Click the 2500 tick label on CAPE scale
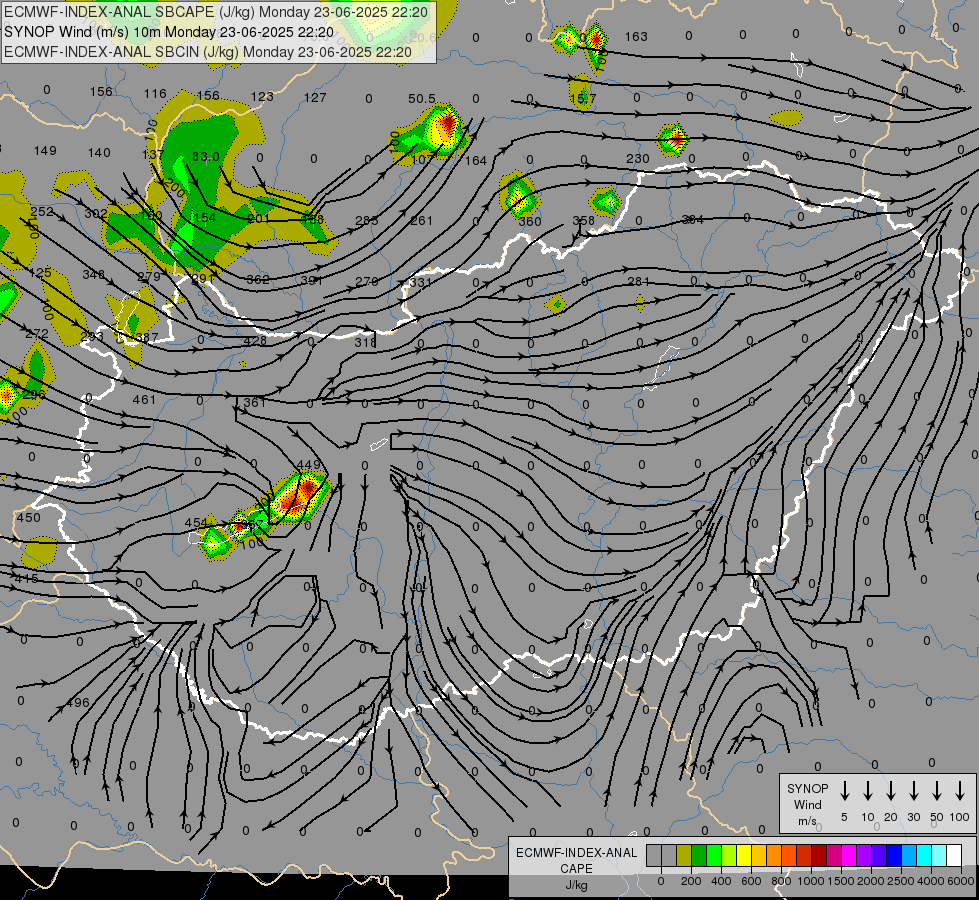979x900 pixels. click(901, 881)
